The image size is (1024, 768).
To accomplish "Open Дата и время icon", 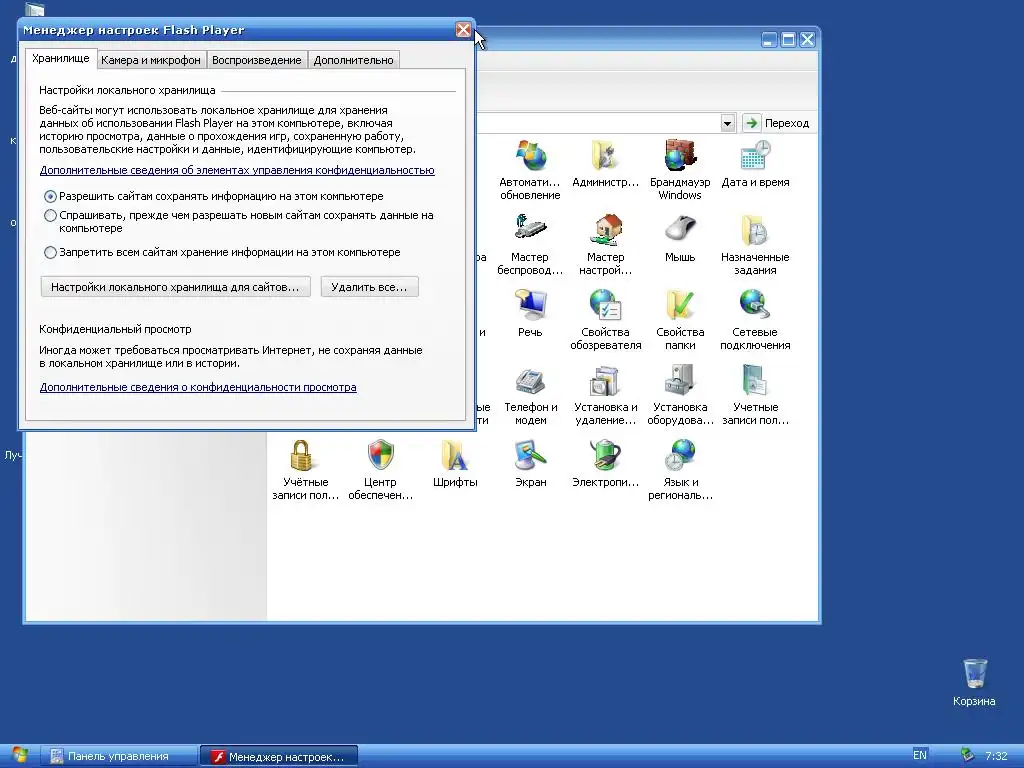I will (x=755, y=155).
